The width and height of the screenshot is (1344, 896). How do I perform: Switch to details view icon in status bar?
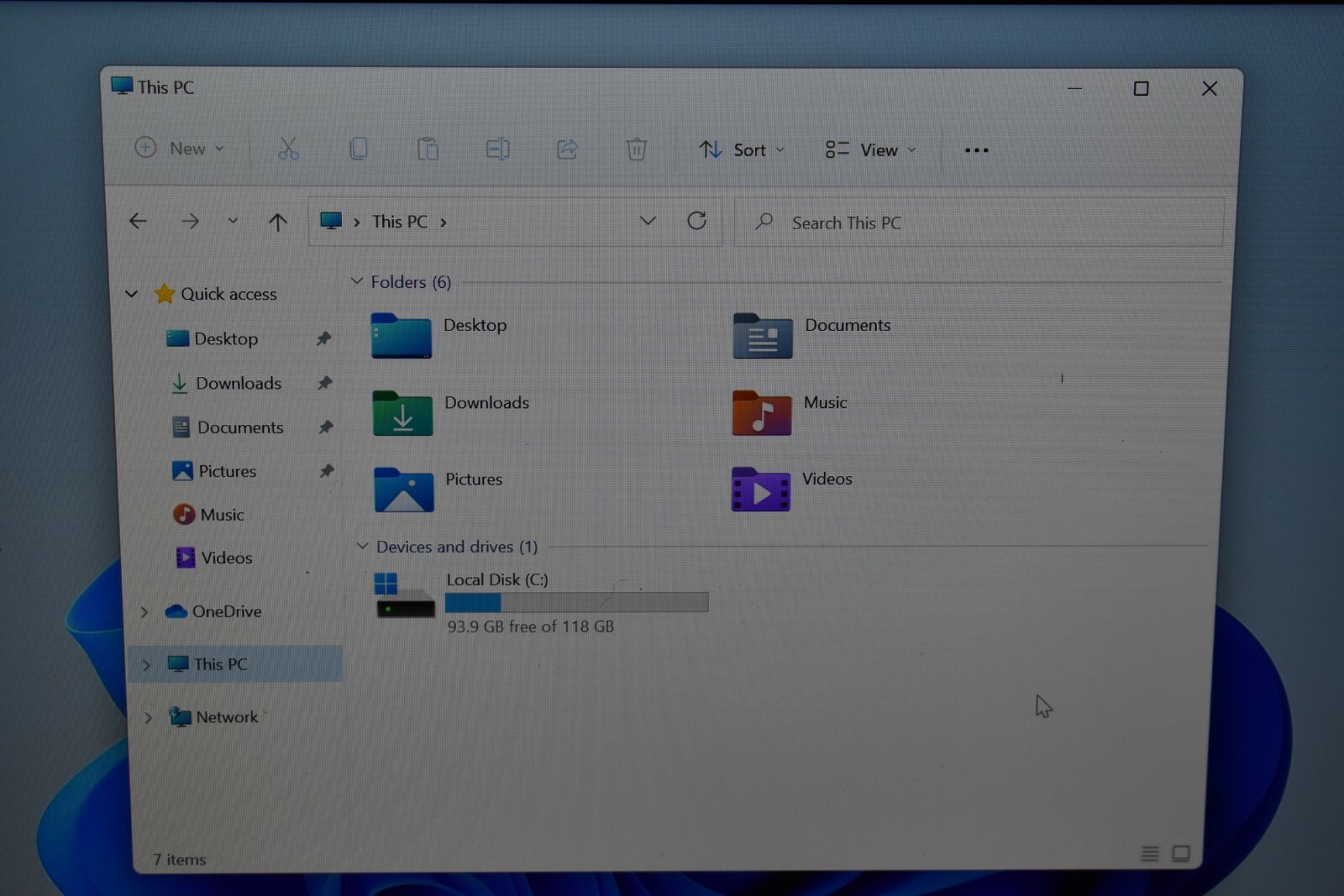1150,853
